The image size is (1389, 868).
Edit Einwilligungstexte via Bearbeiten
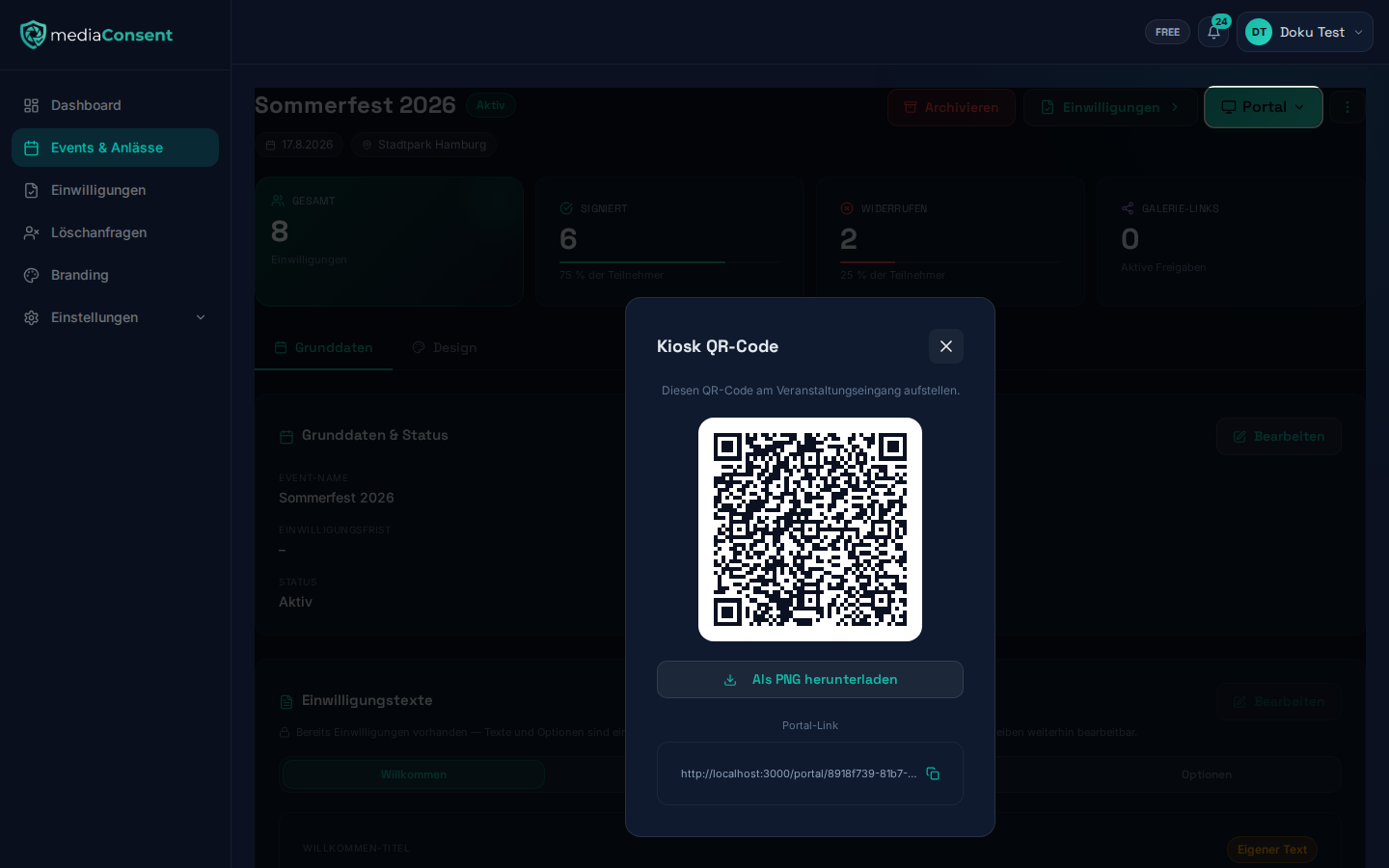point(1279,701)
